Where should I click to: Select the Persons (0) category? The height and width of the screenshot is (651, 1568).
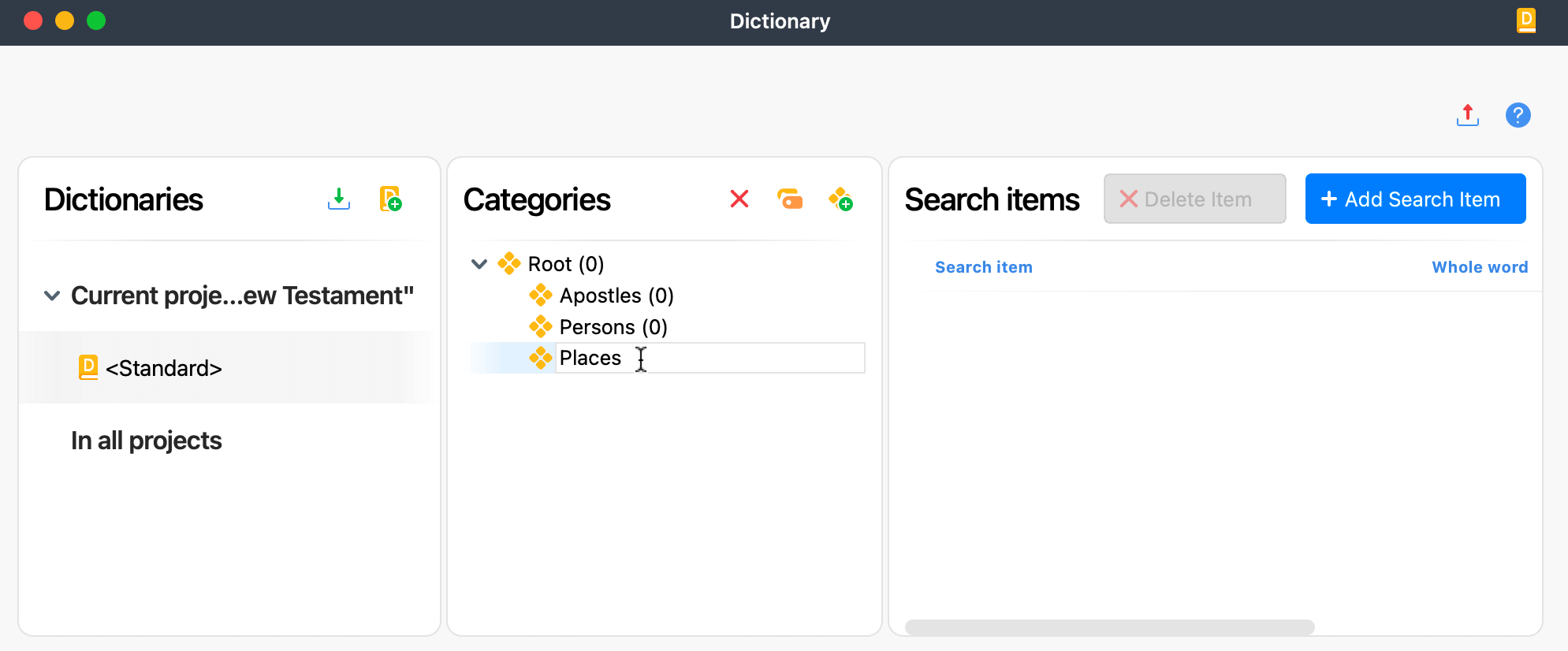point(613,327)
